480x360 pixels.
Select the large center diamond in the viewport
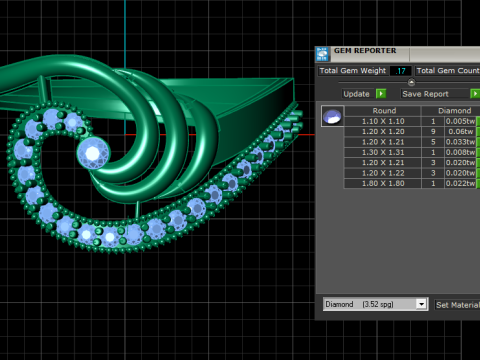click(93, 153)
